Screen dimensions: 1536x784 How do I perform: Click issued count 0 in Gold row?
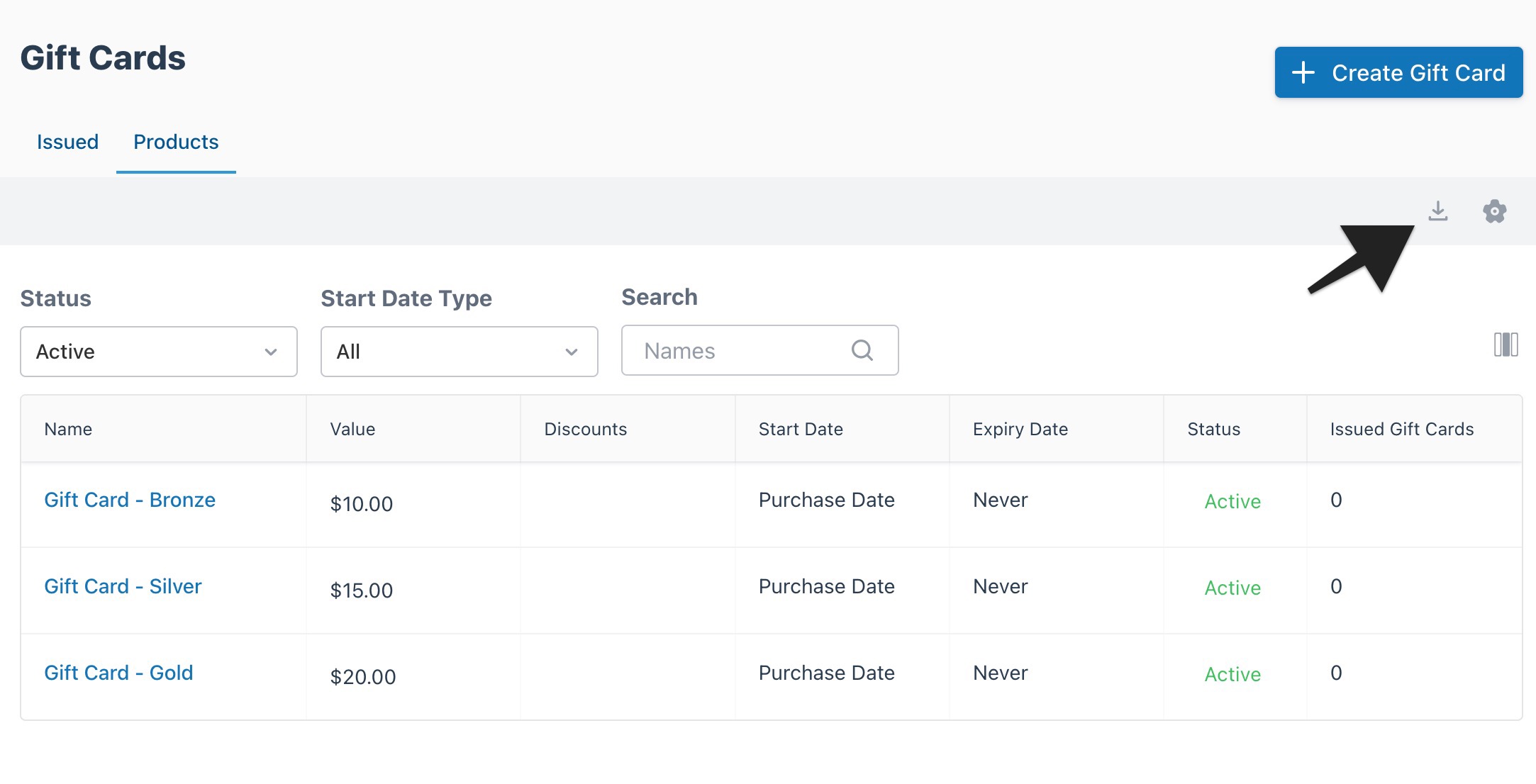[x=1336, y=673]
